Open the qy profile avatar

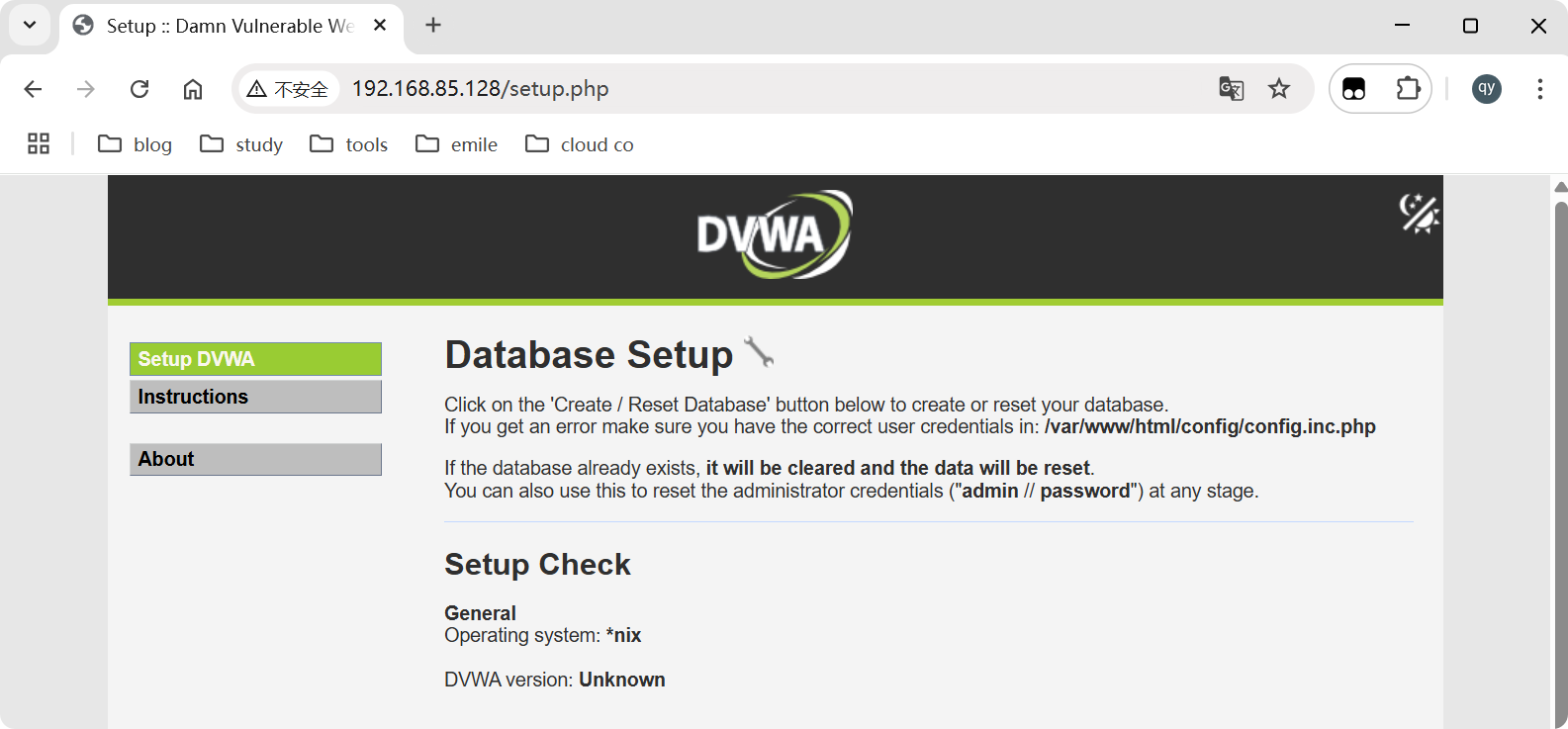coord(1486,89)
